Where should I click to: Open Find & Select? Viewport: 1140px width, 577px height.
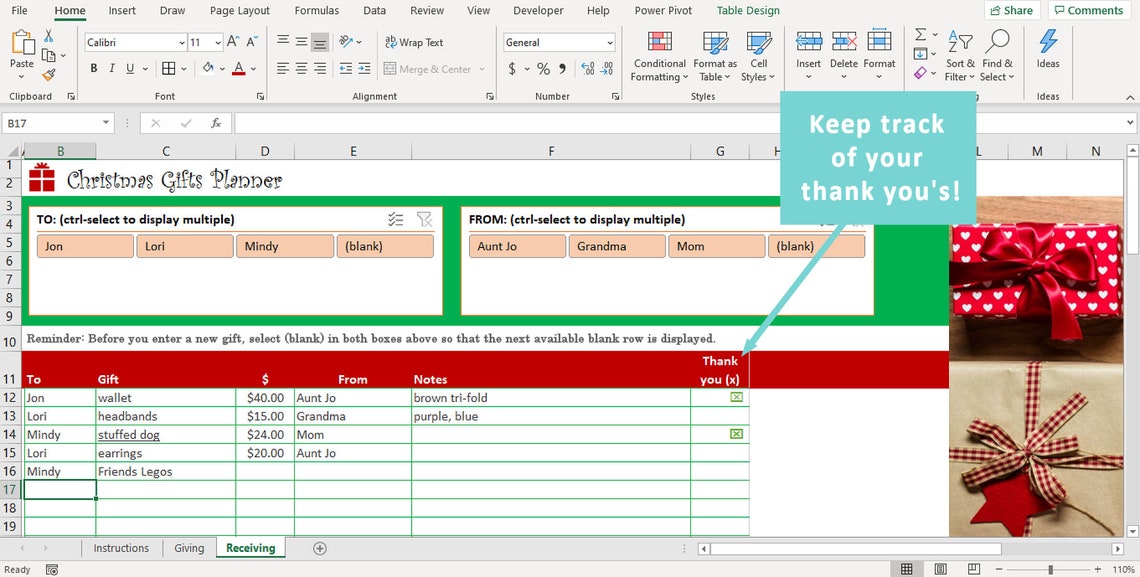tap(997, 57)
